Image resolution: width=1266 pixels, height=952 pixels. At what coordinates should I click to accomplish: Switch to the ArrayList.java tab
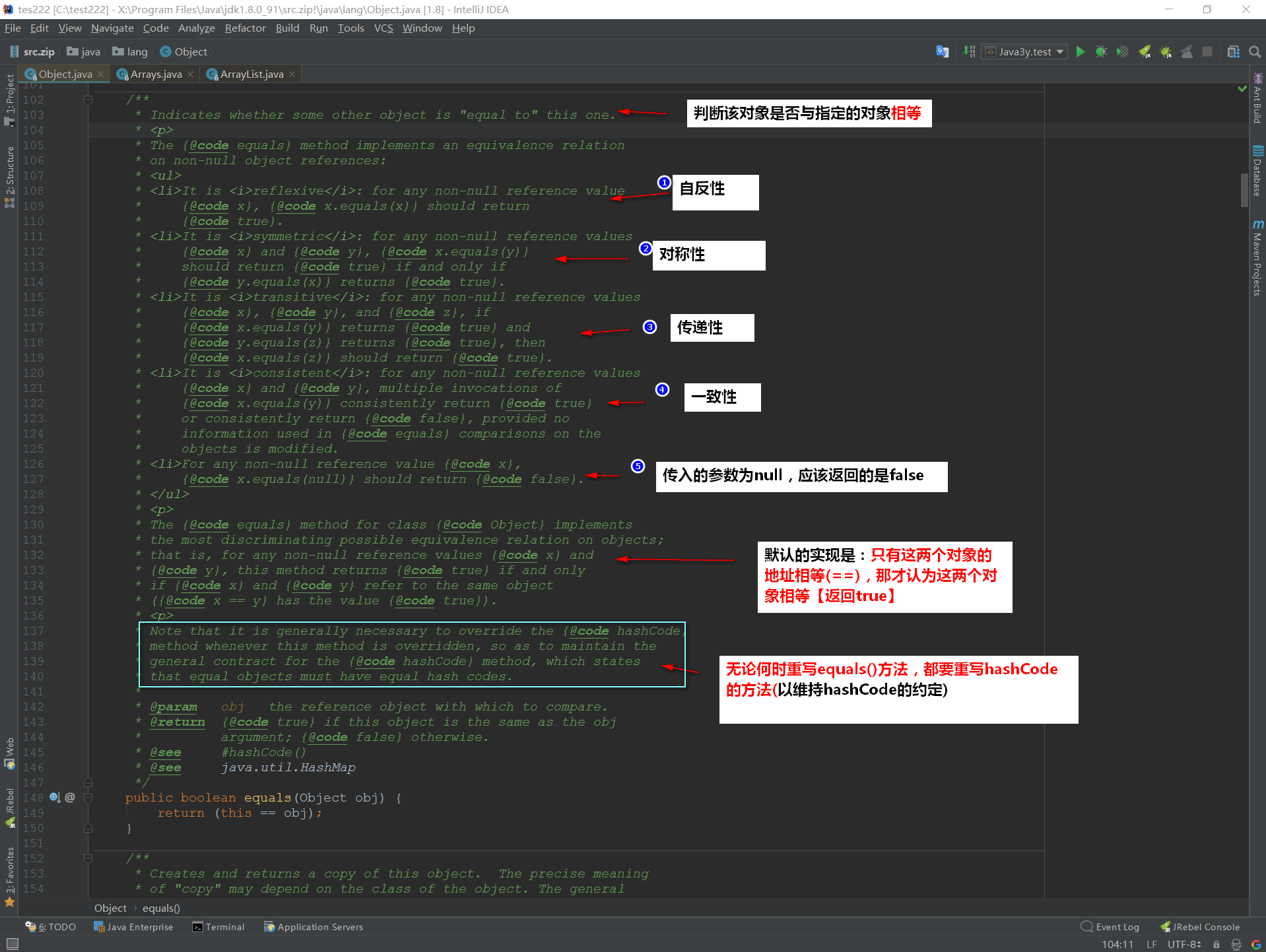[x=251, y=74]
